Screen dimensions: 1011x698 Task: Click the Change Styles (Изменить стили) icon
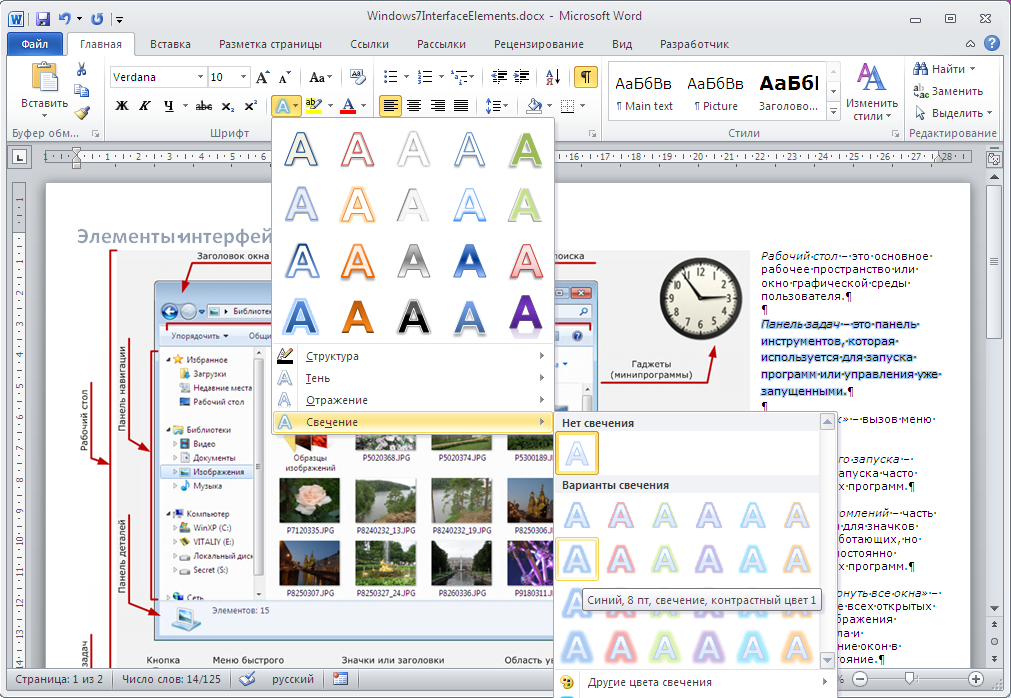(872, 77)
